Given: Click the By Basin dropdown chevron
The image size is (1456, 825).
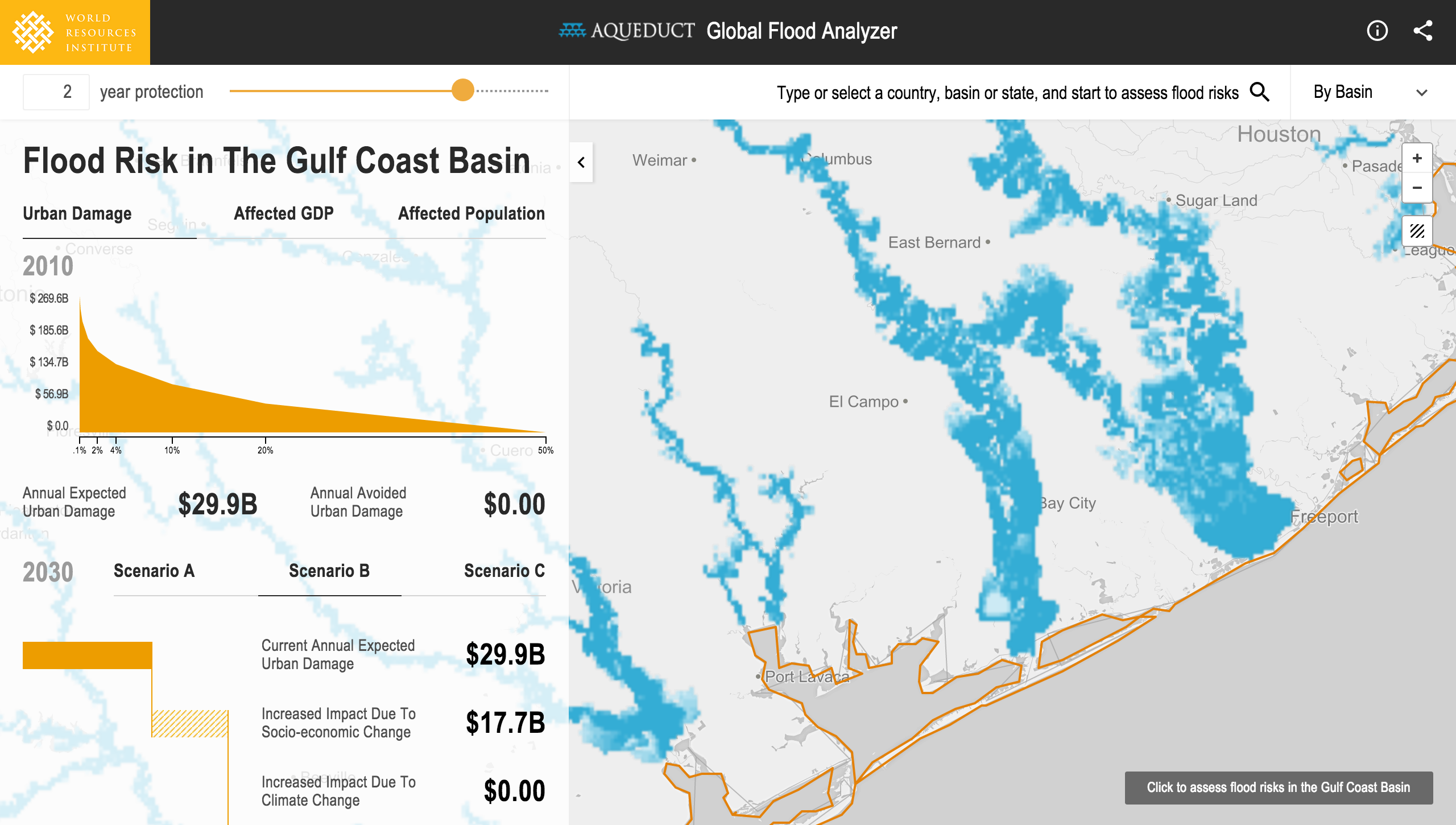Looking at the screenshot, I should (x=1422, y=93).
